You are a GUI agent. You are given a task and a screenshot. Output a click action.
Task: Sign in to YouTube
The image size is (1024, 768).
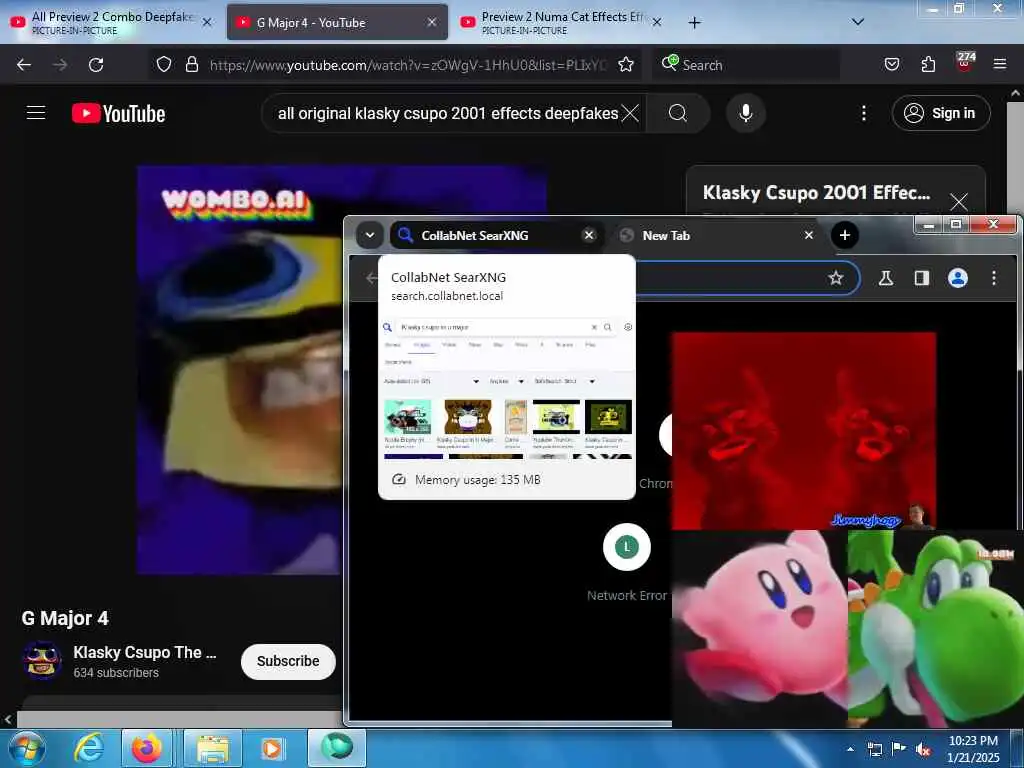pos(941,113)
